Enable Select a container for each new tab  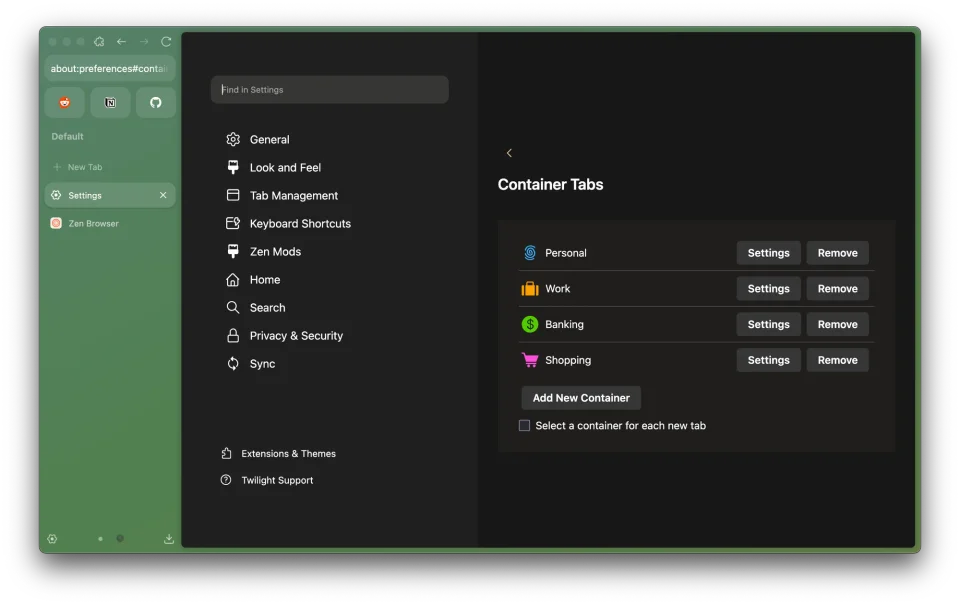(x=525, y=426)
